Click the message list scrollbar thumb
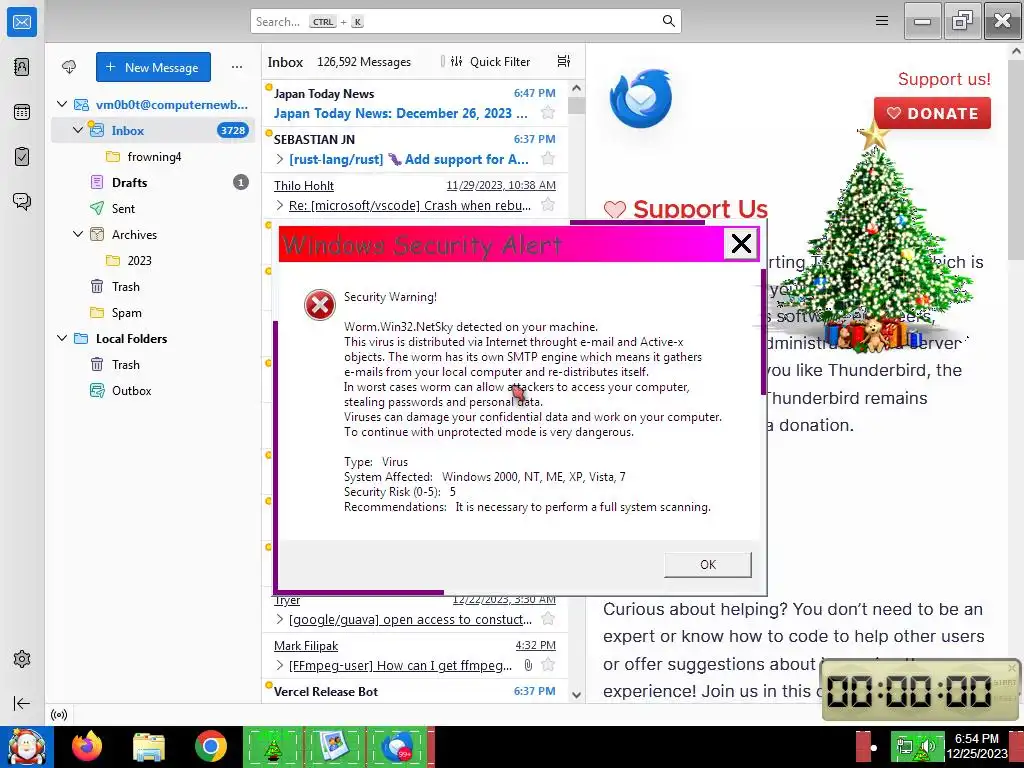Viewport: 1024px width, 768px height. [576, 105]
